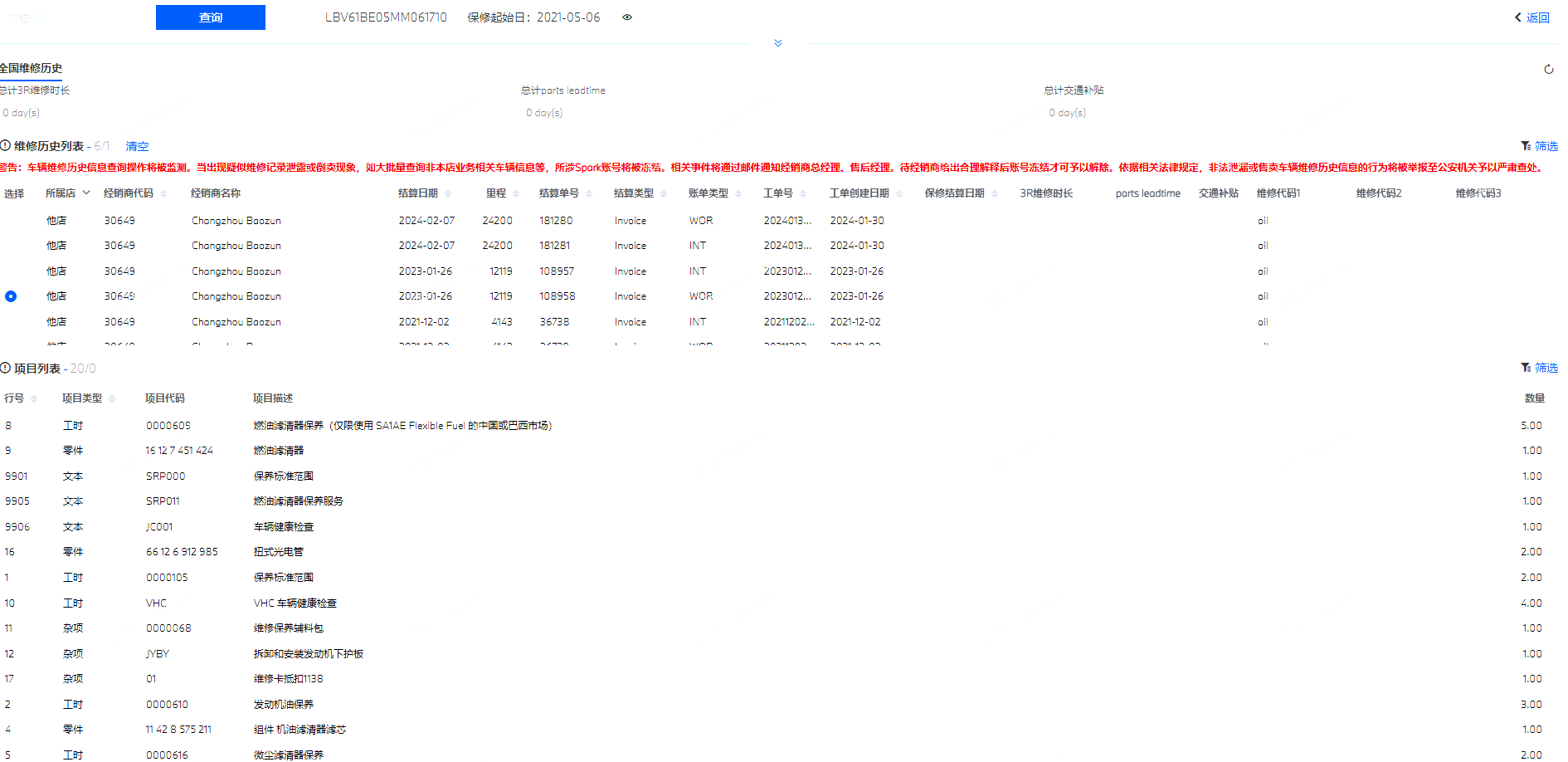
Task: Click the info icon beside 项目列表
Action: (x=6, y=369)
